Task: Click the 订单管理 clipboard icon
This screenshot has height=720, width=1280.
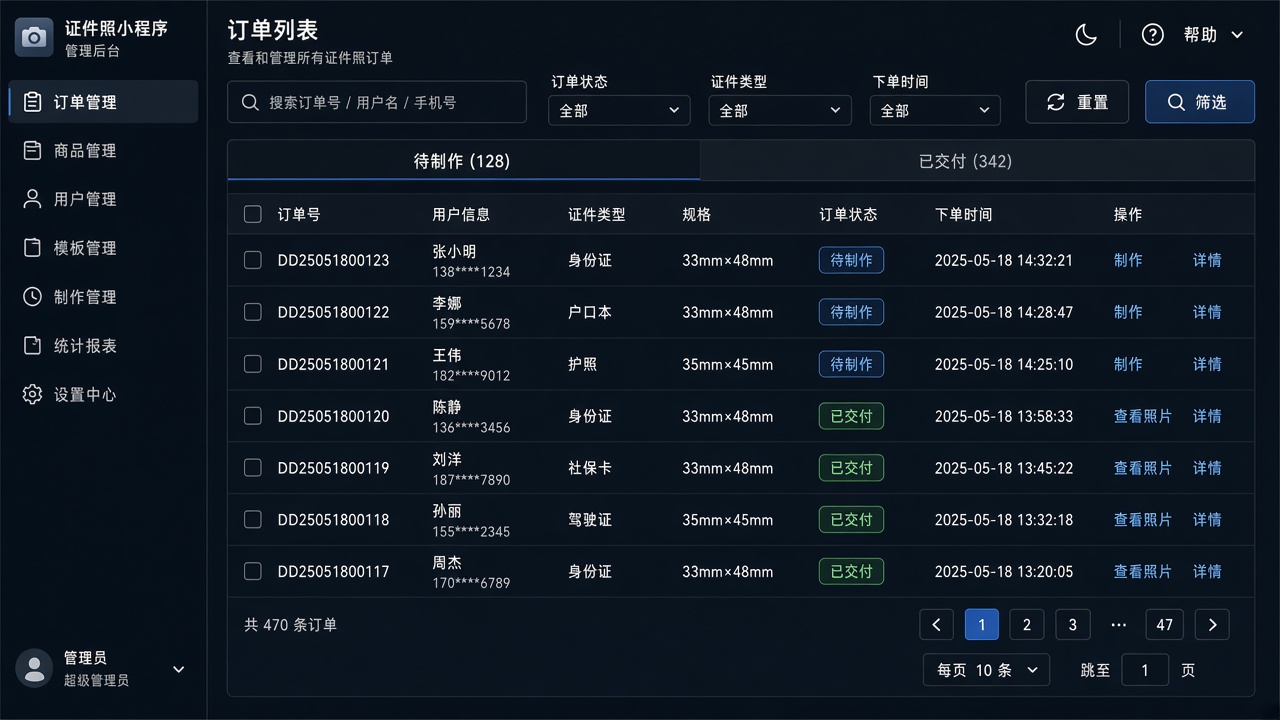Action: click(33, 102)
